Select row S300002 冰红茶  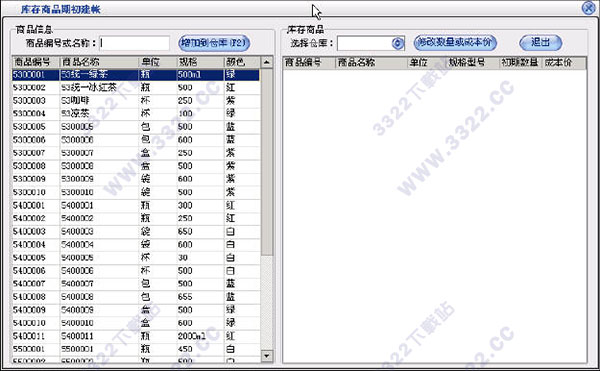(x=136, y=88)
